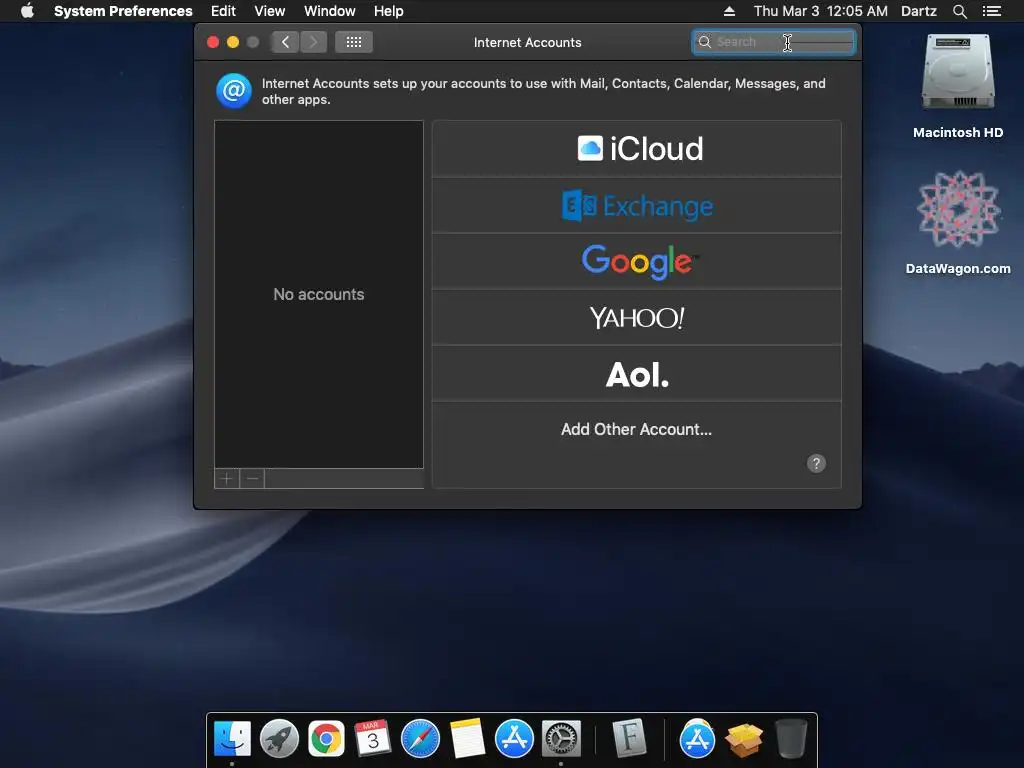Screen dimensions: 1024x768
Task: Open the Help menu
Action: tap(389, 11)
